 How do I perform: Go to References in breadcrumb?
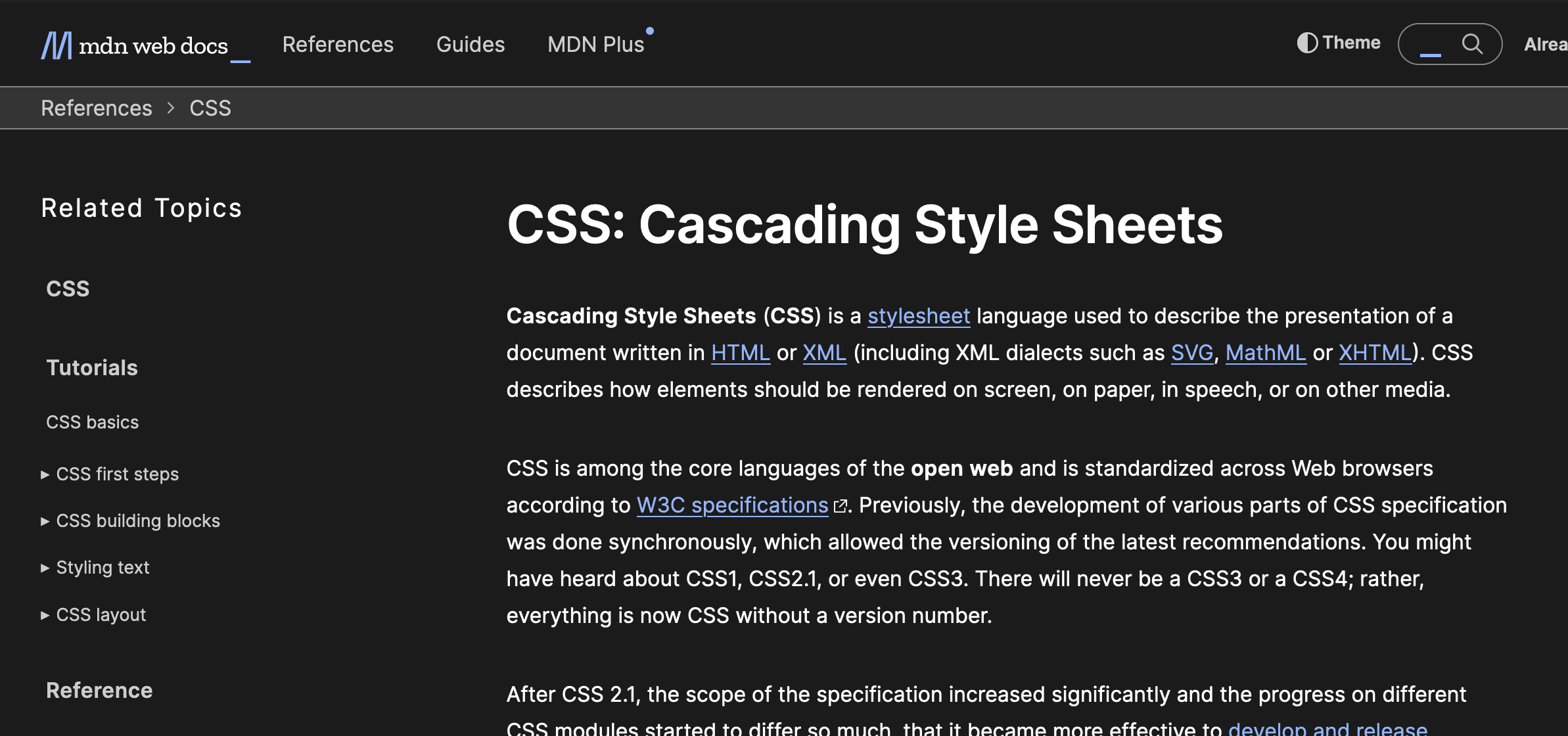[x=97, y=108]
